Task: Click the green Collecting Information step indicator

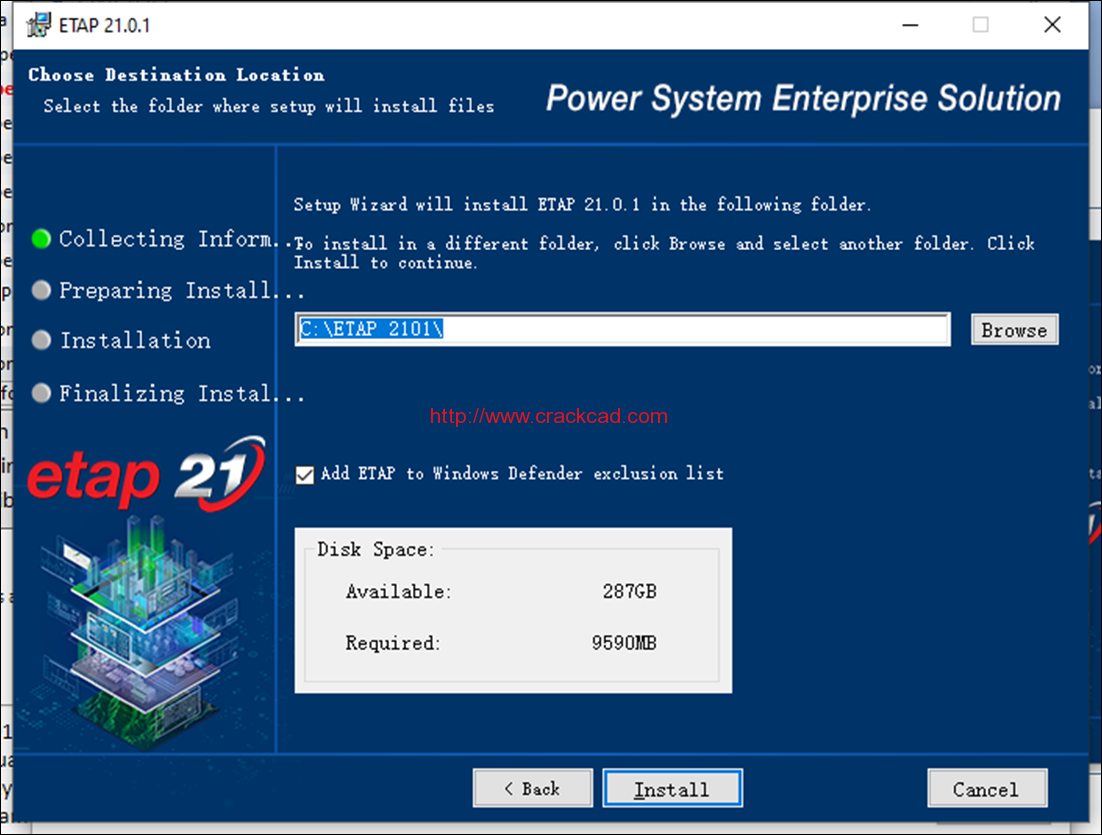Action: coord(41,239)
